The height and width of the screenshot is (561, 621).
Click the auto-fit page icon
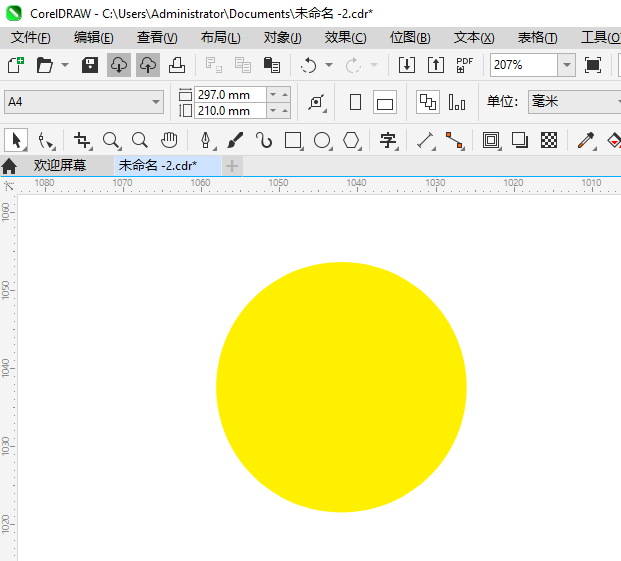[317, 103]
